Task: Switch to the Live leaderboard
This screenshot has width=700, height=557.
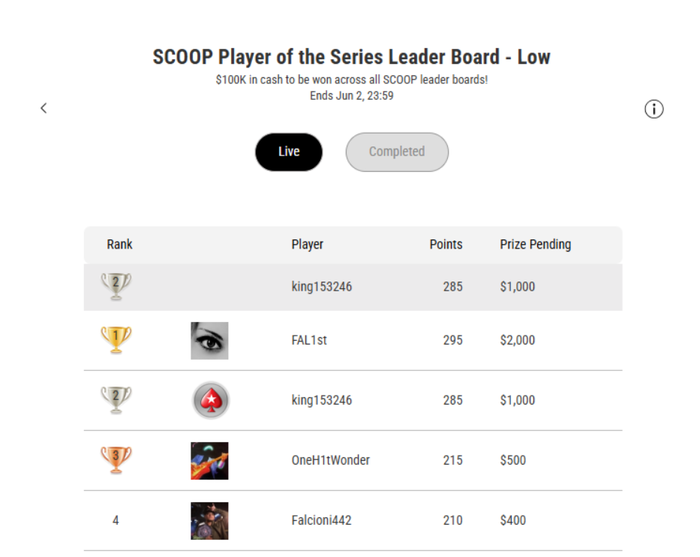Action: click(x=289, y=152)
